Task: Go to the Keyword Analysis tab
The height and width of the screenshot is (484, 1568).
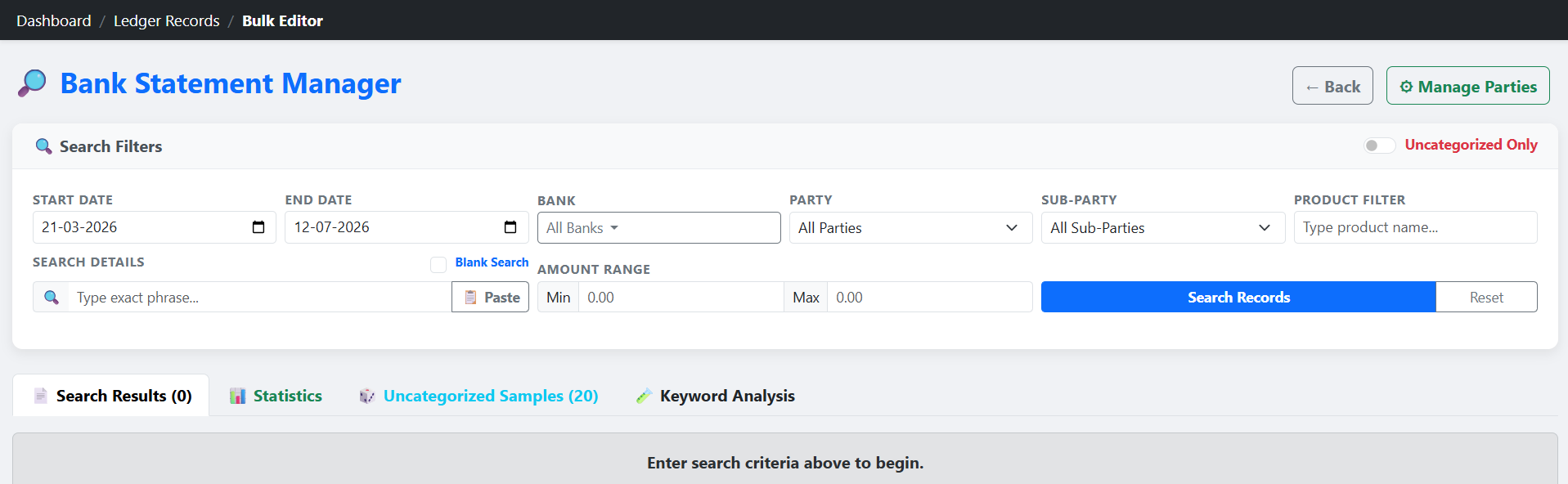Action: (x=715, y=396)
